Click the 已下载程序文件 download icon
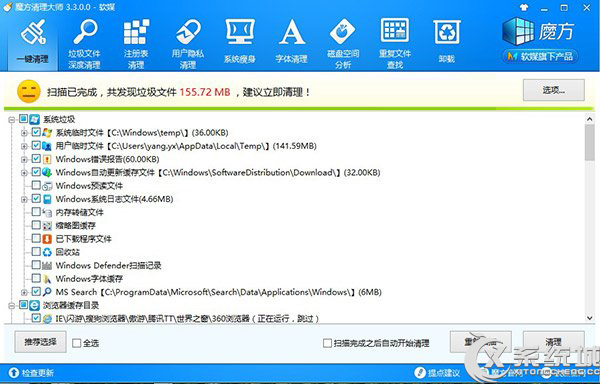The width and height of the screenshot is (600, 384). click(47, 239)
